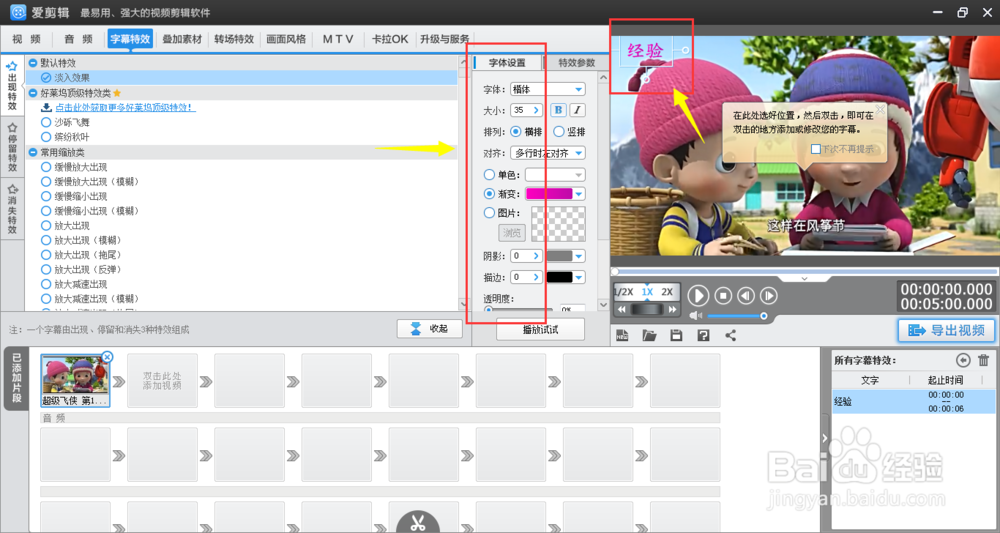Open a project with the folder icon
1000x533 pixels.
[649, 335]
